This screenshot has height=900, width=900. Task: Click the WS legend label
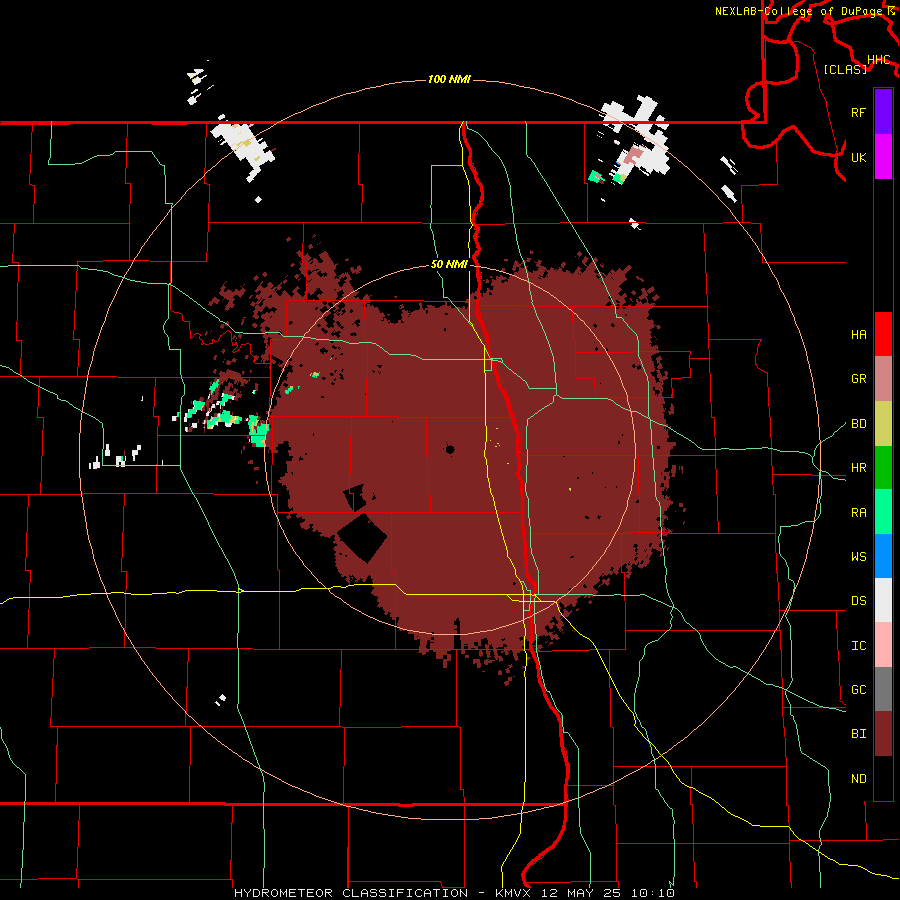[x=859, y=557]
